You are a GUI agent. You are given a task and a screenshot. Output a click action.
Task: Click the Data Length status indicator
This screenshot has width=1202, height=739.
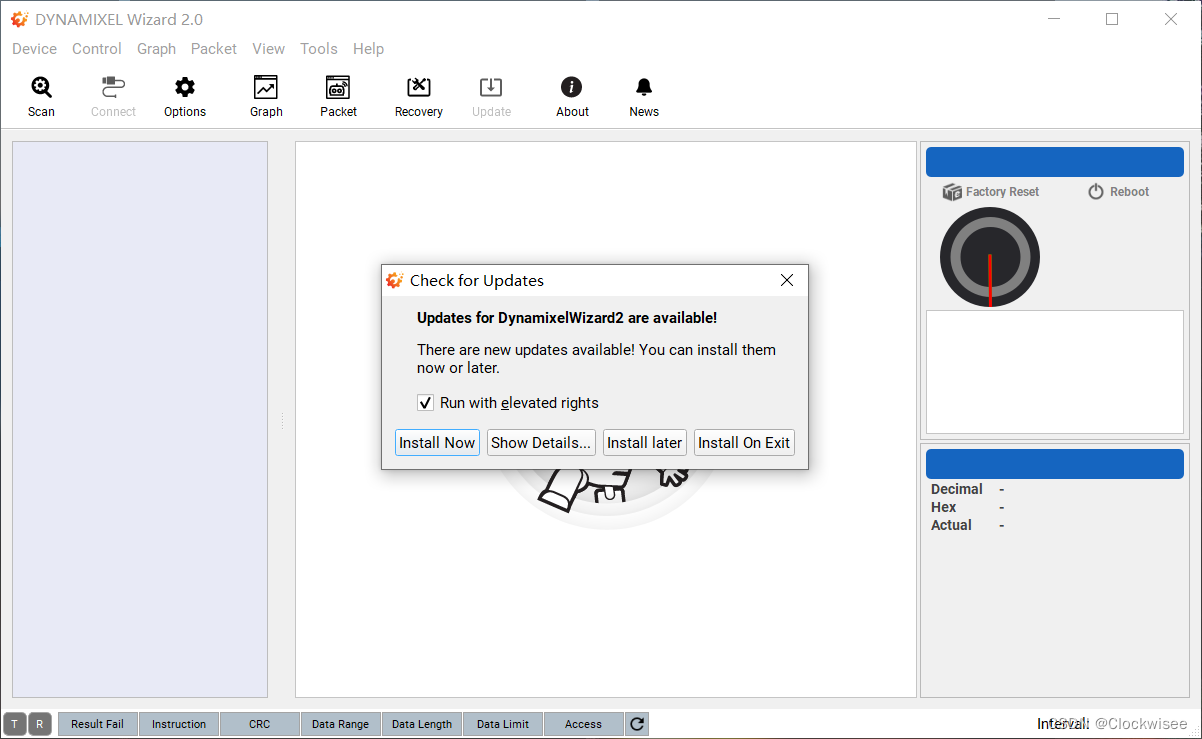point(422,724)
